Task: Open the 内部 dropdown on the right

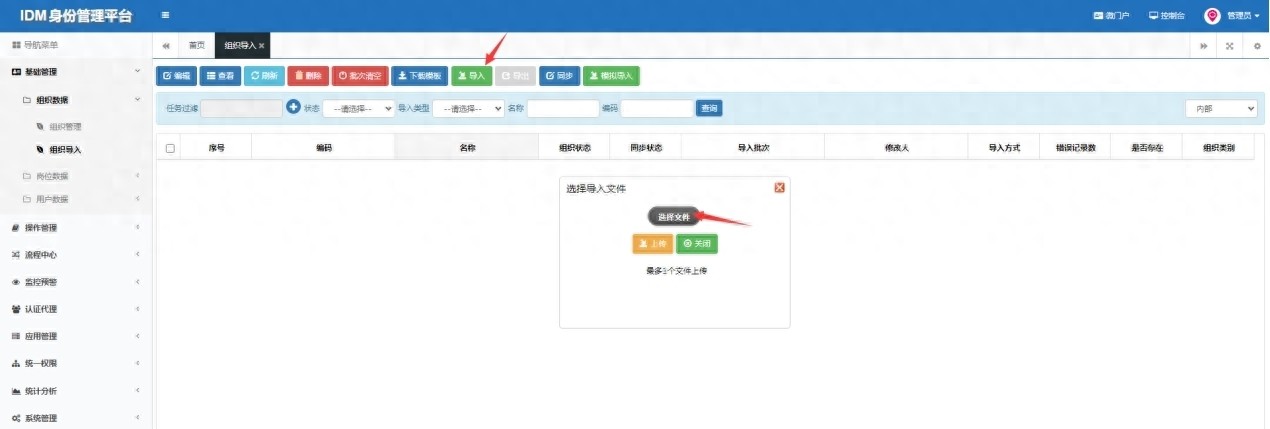Action: [x=1221, y=108]
